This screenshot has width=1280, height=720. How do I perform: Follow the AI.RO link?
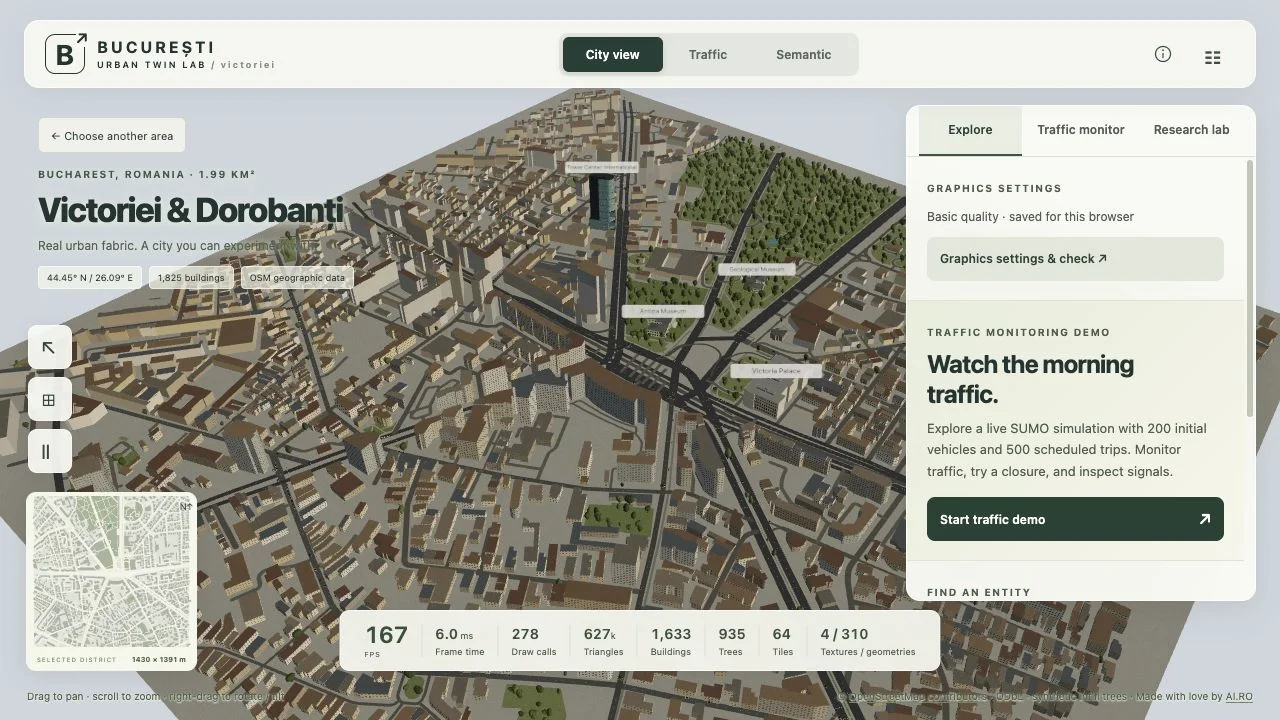click(x=1239, y=697)
